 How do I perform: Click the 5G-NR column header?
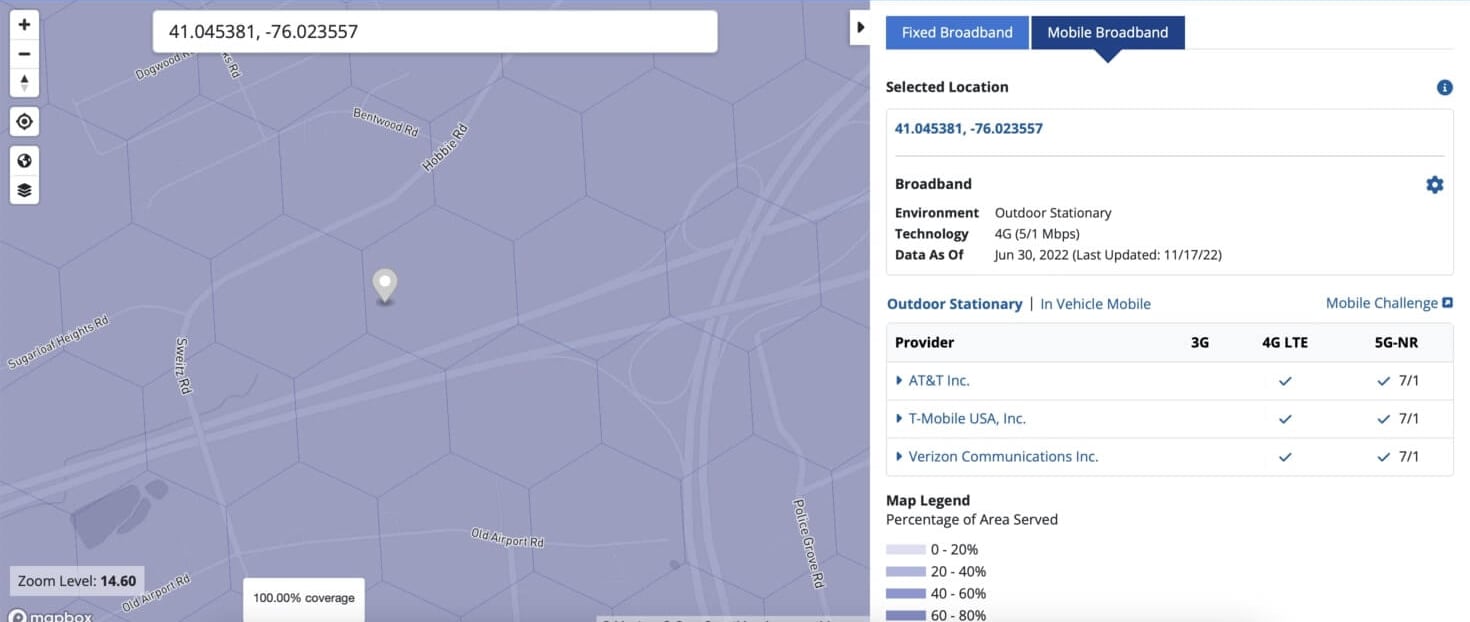tap(1396, 343)
